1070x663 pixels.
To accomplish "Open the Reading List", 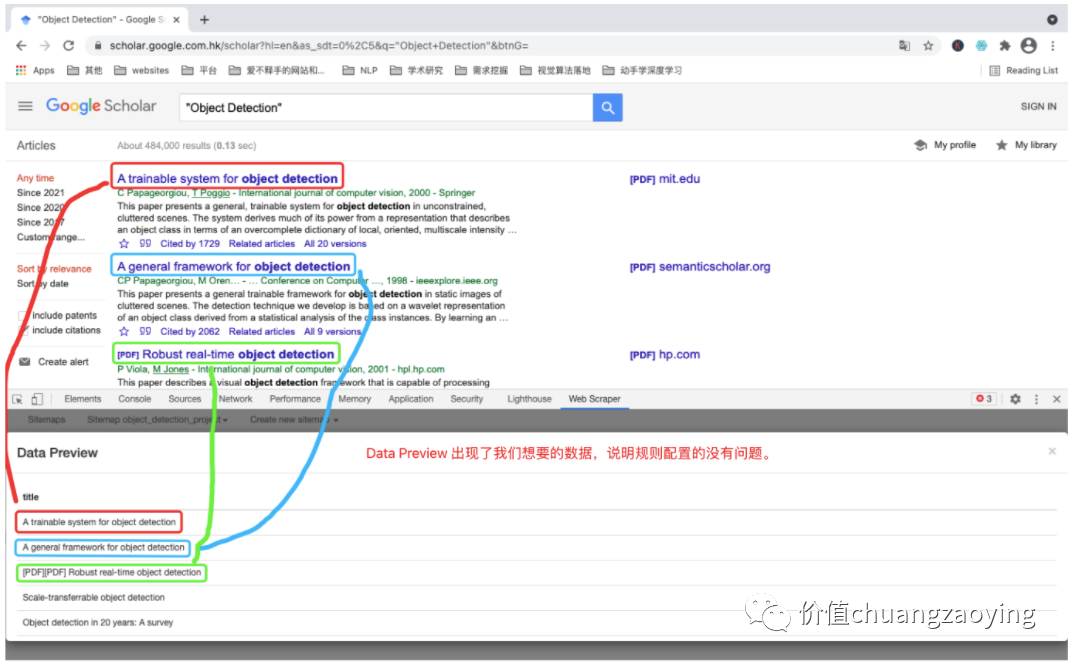I will click(x=1023, y=70).
